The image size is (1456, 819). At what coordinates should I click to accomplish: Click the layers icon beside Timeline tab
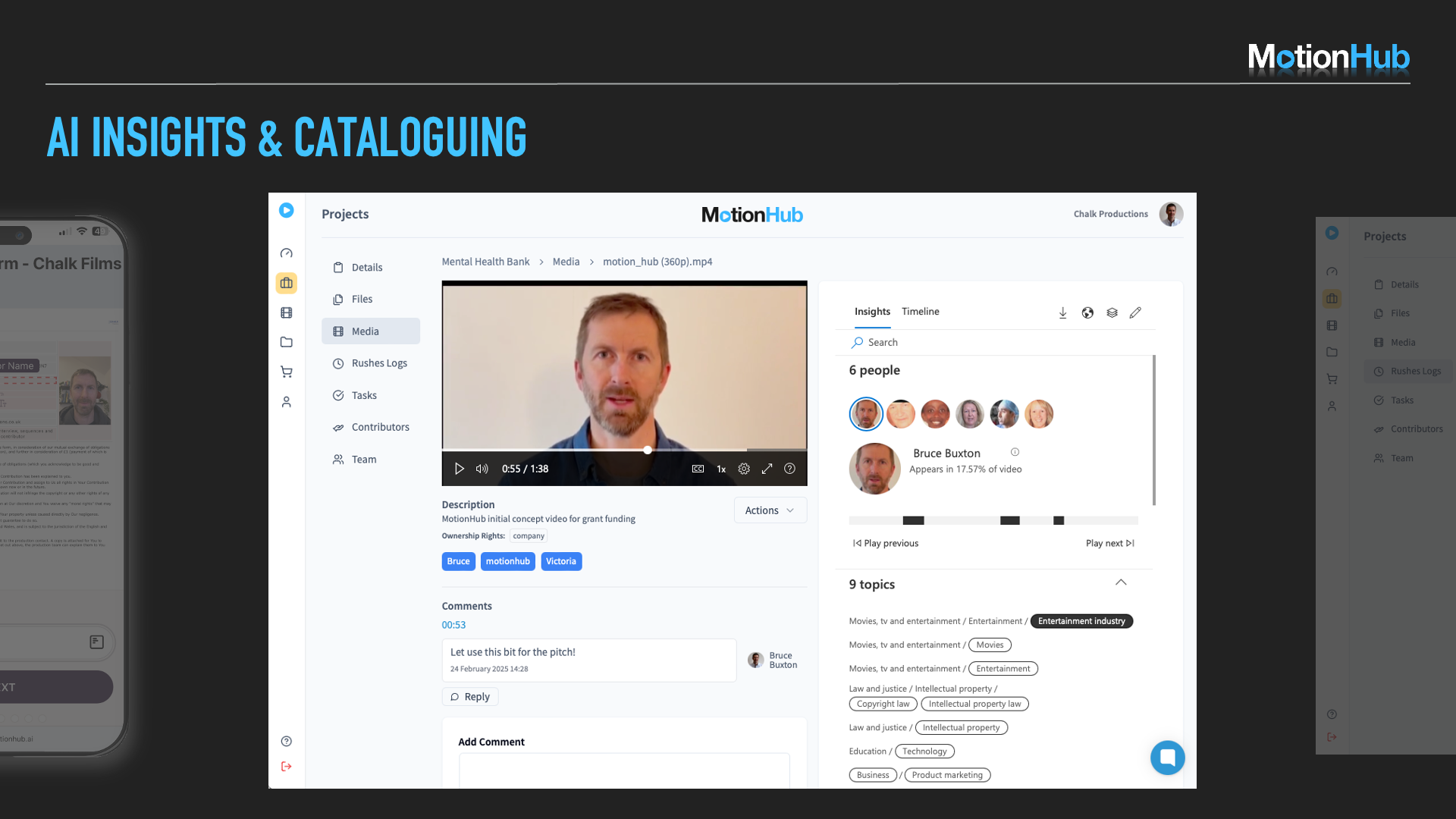pos(1112,312)
